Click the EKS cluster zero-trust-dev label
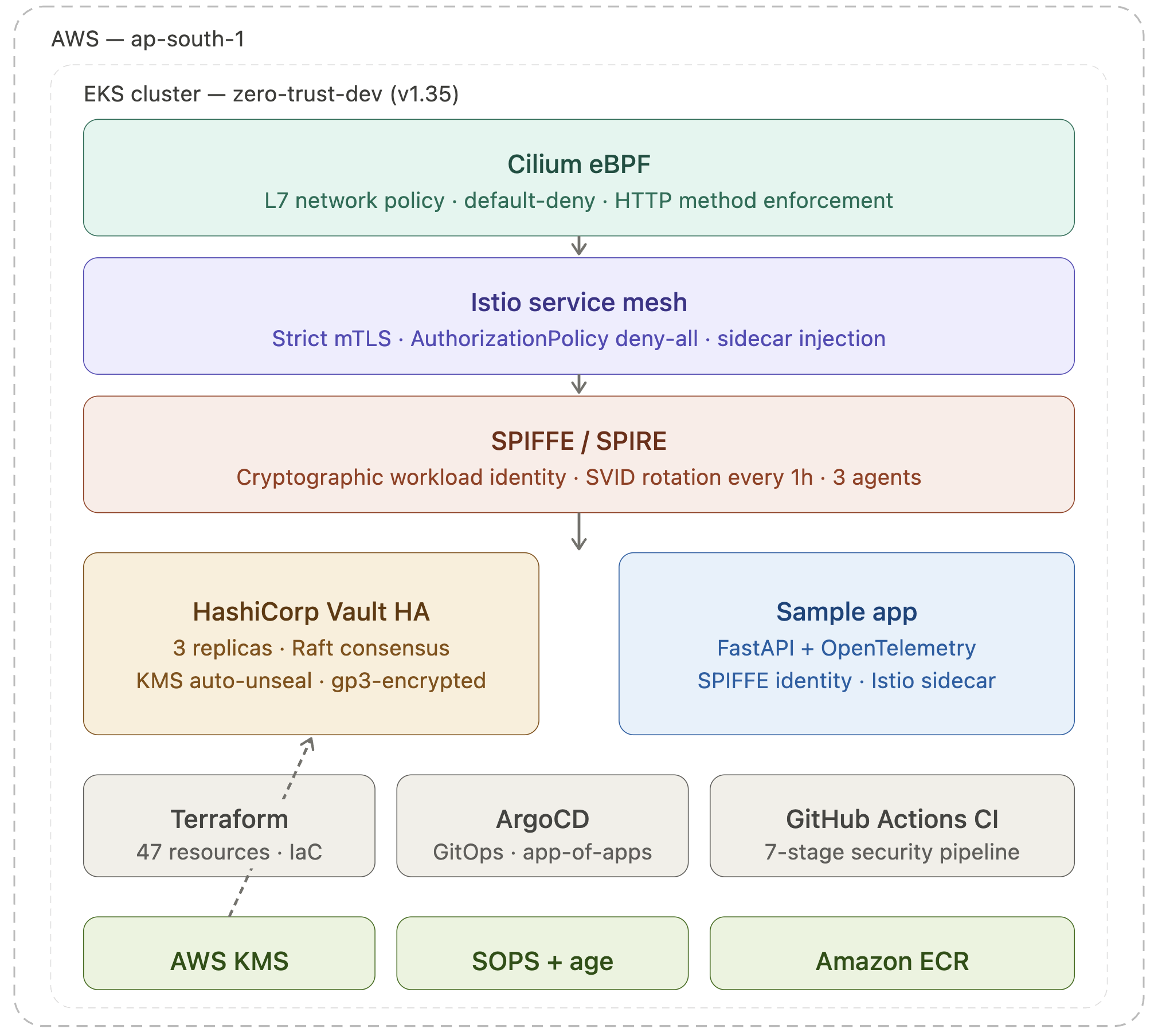The height and width of the screenshot is (1036, 1158). pos(271,94)
